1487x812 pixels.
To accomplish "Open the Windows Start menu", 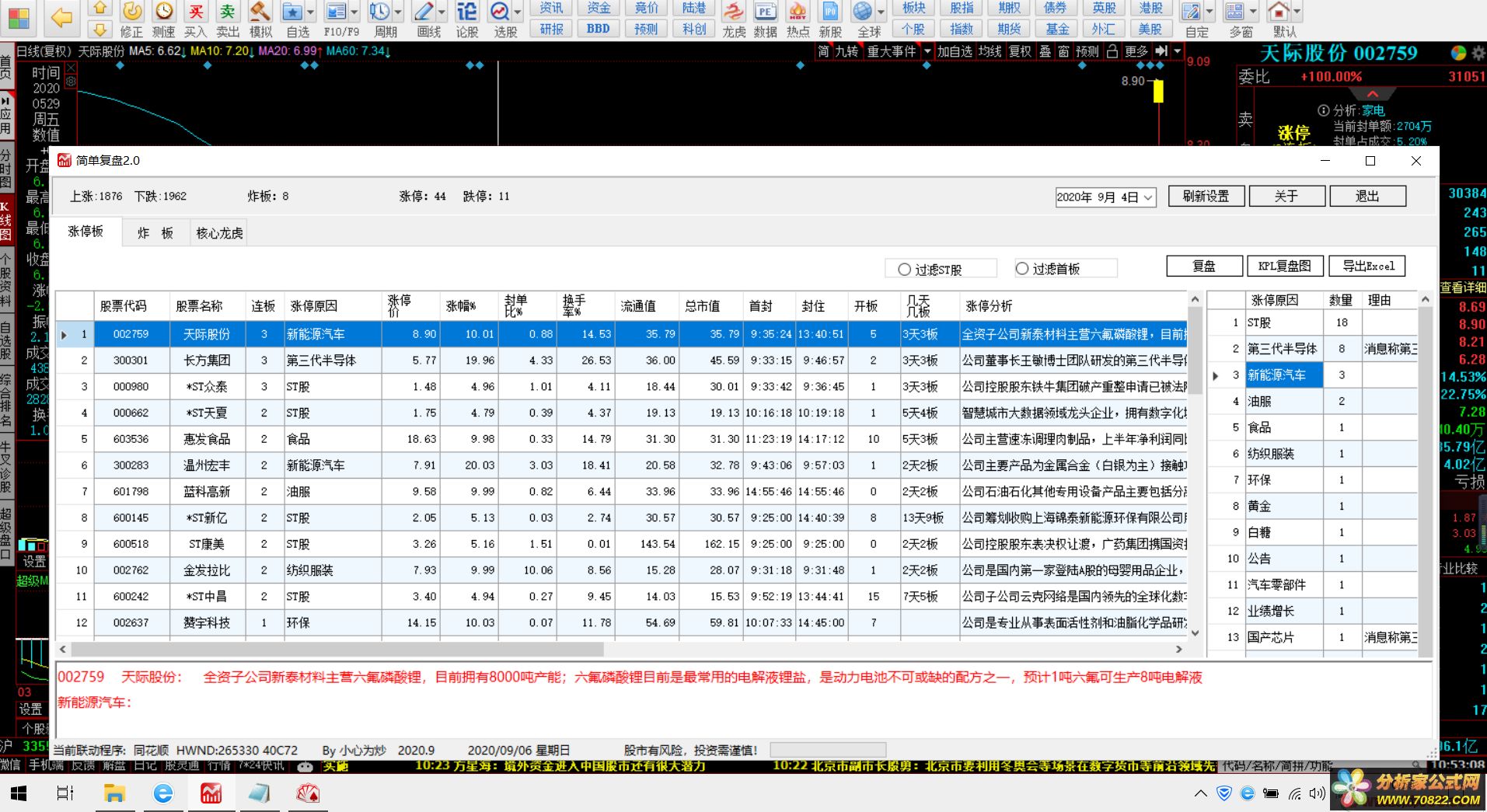I will [x=19, y=793].
